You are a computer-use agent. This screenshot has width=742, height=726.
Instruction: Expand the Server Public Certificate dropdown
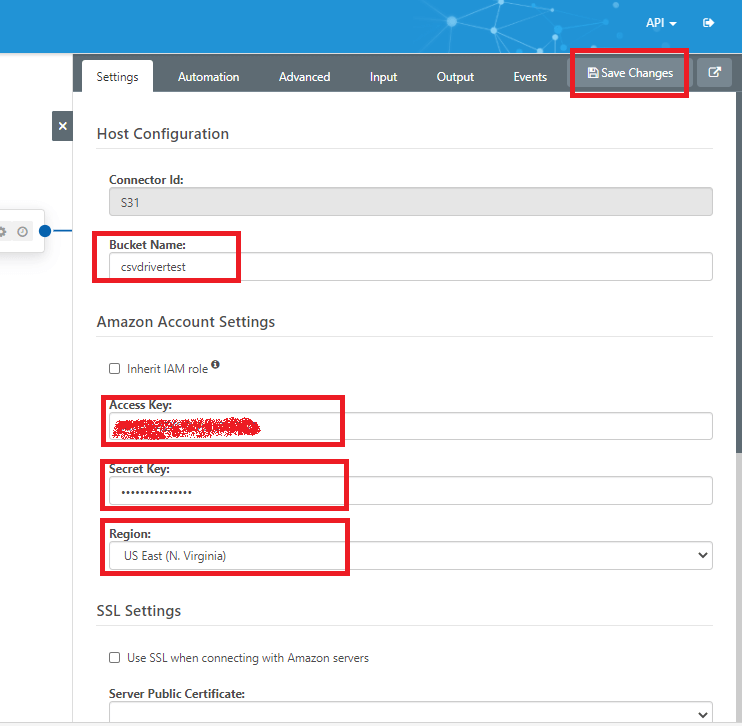click(x=410, y=714)
